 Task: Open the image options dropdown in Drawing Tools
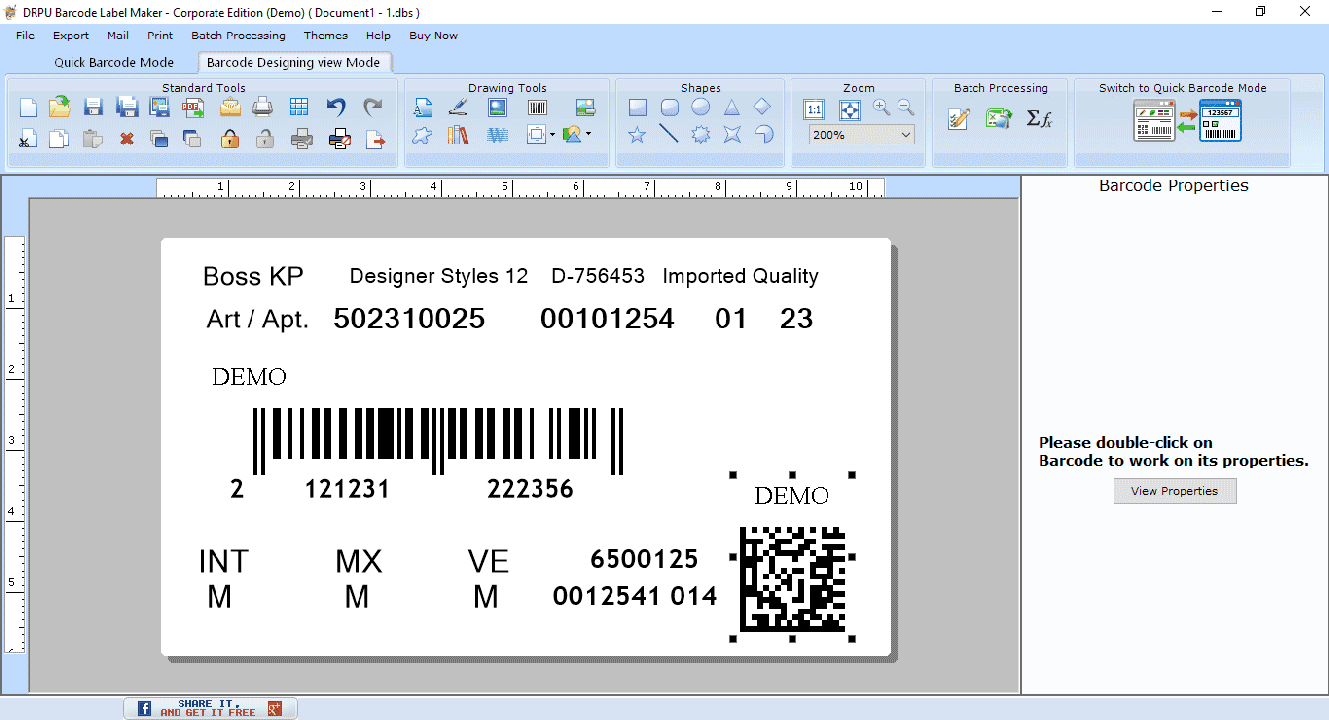[590, 134]
